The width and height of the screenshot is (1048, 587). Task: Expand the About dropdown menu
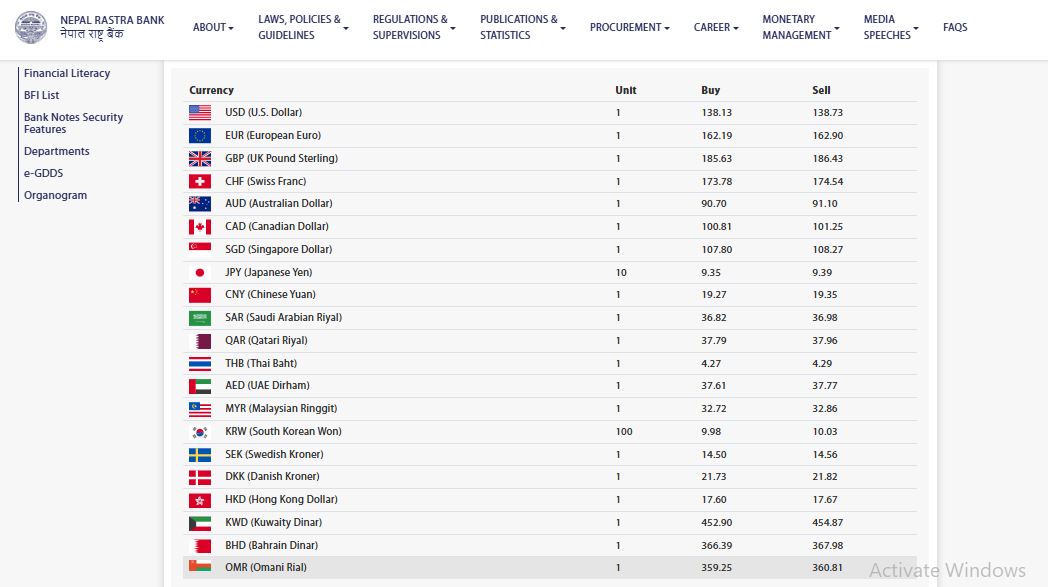tap(213, 27)
